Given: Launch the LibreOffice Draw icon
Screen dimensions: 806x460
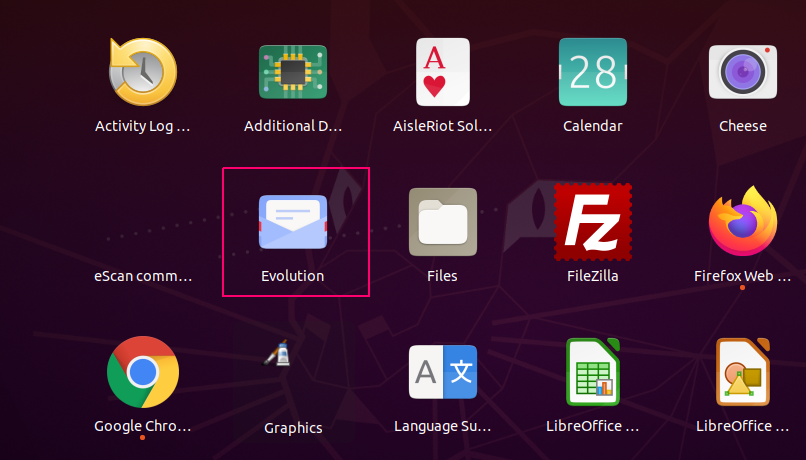Looking at the screenshot, I should (743, 372).
